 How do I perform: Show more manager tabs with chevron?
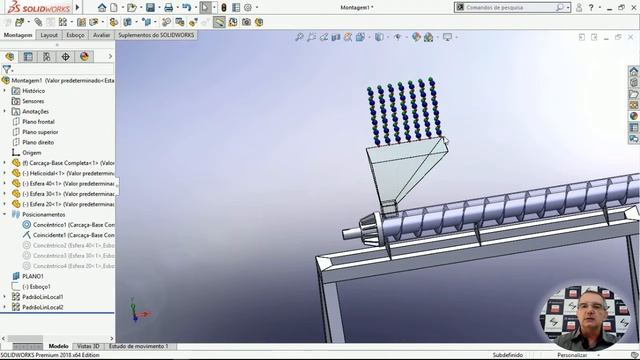click(x=110, y=56)
